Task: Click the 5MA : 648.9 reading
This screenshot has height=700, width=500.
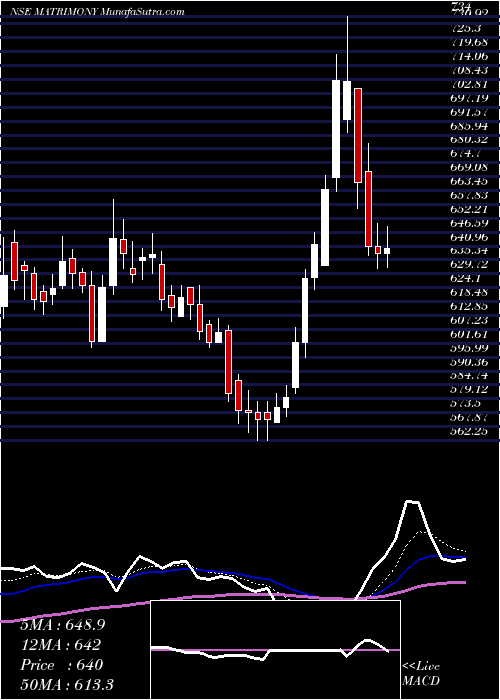Action: [62, 625]
